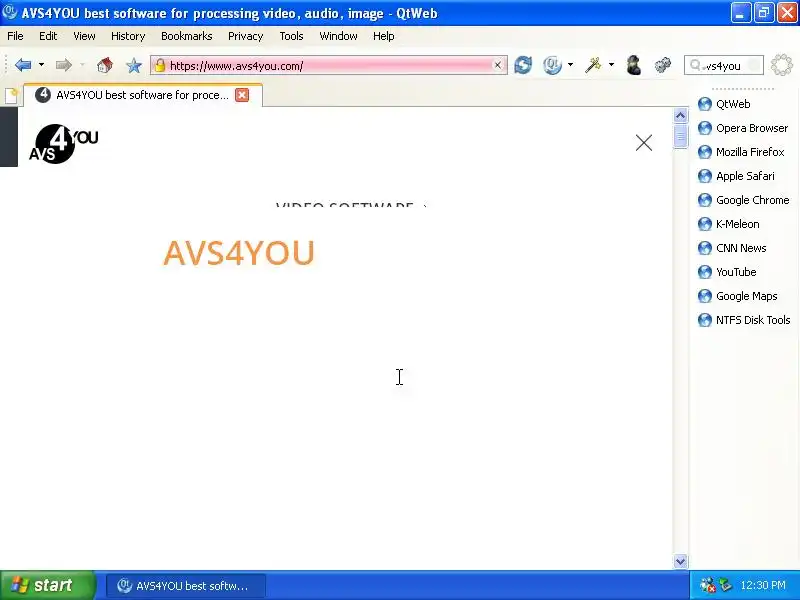
Task: Go to the Home page icon
Action: [105, 65]
